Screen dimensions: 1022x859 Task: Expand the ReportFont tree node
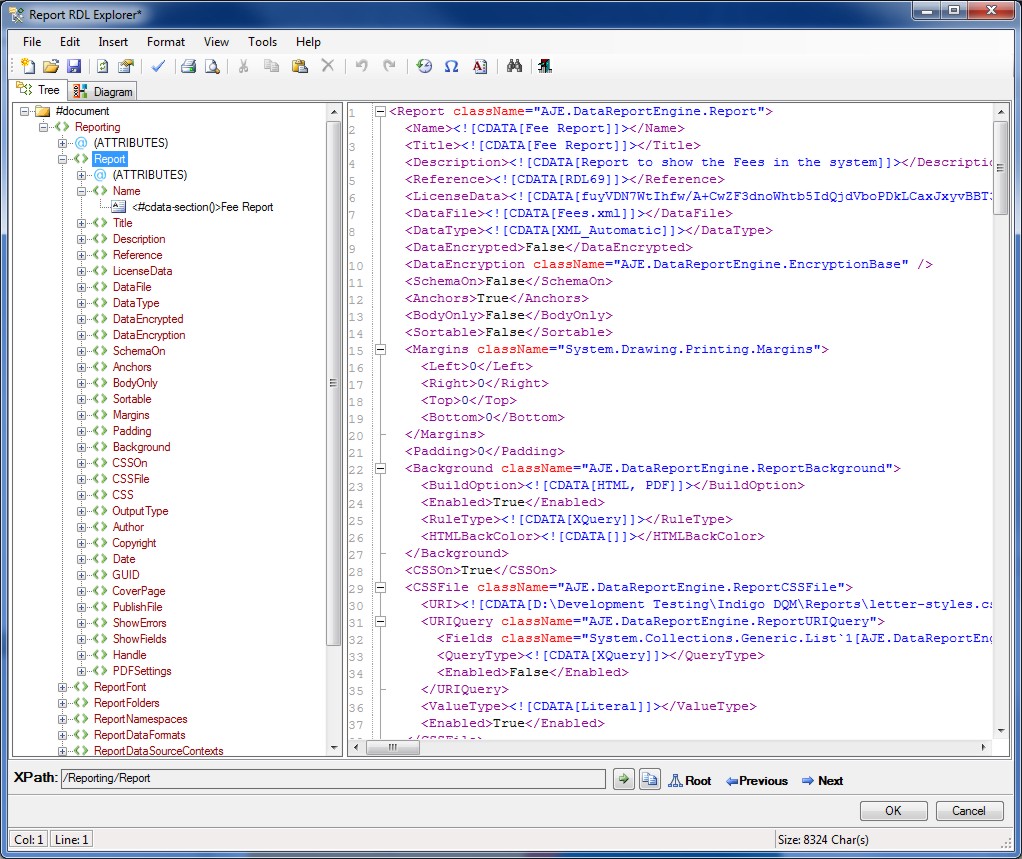tap(63, 687)
